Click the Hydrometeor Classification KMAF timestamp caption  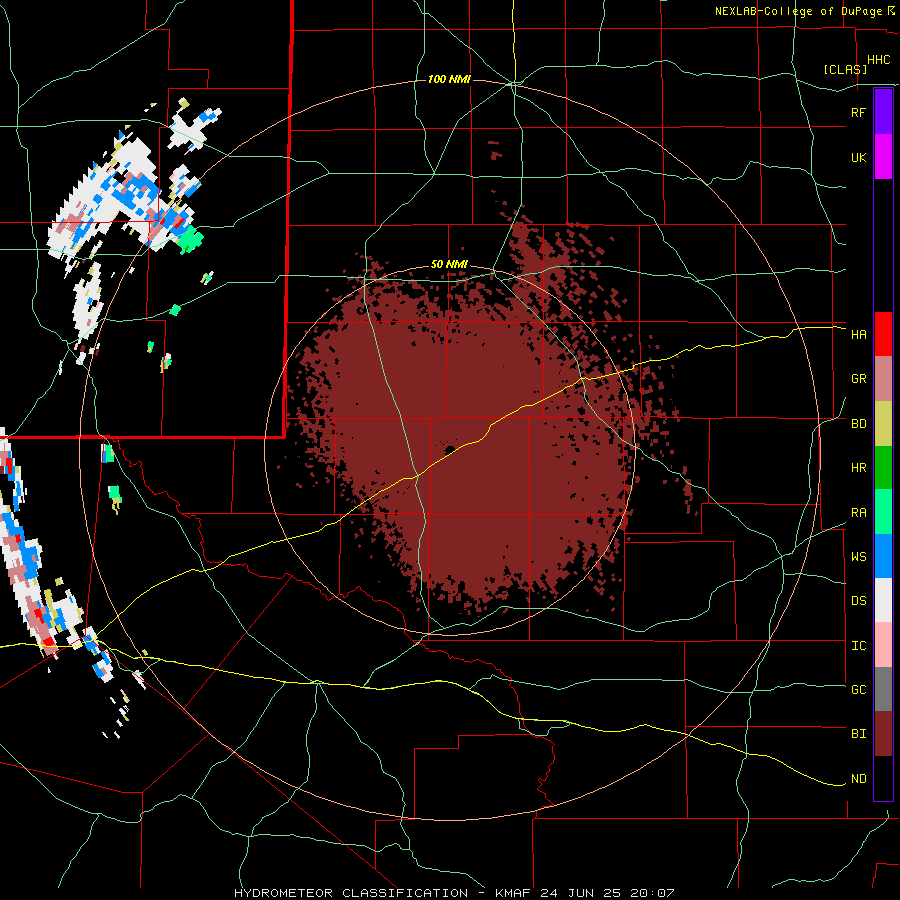click(x=454, y=893)
